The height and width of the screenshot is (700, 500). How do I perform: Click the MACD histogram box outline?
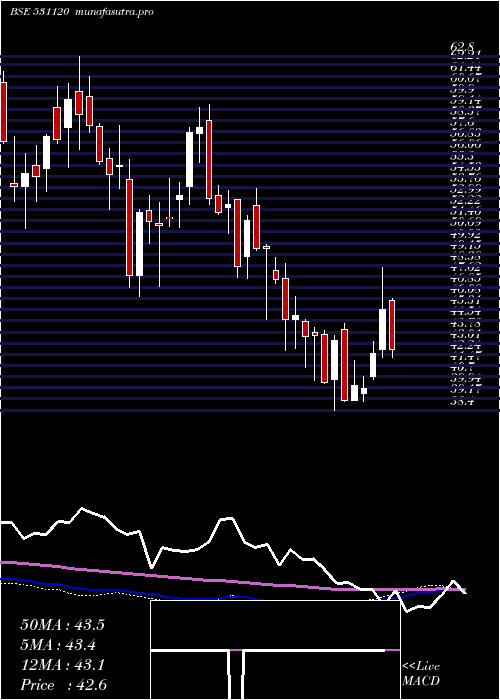[275, 650]
